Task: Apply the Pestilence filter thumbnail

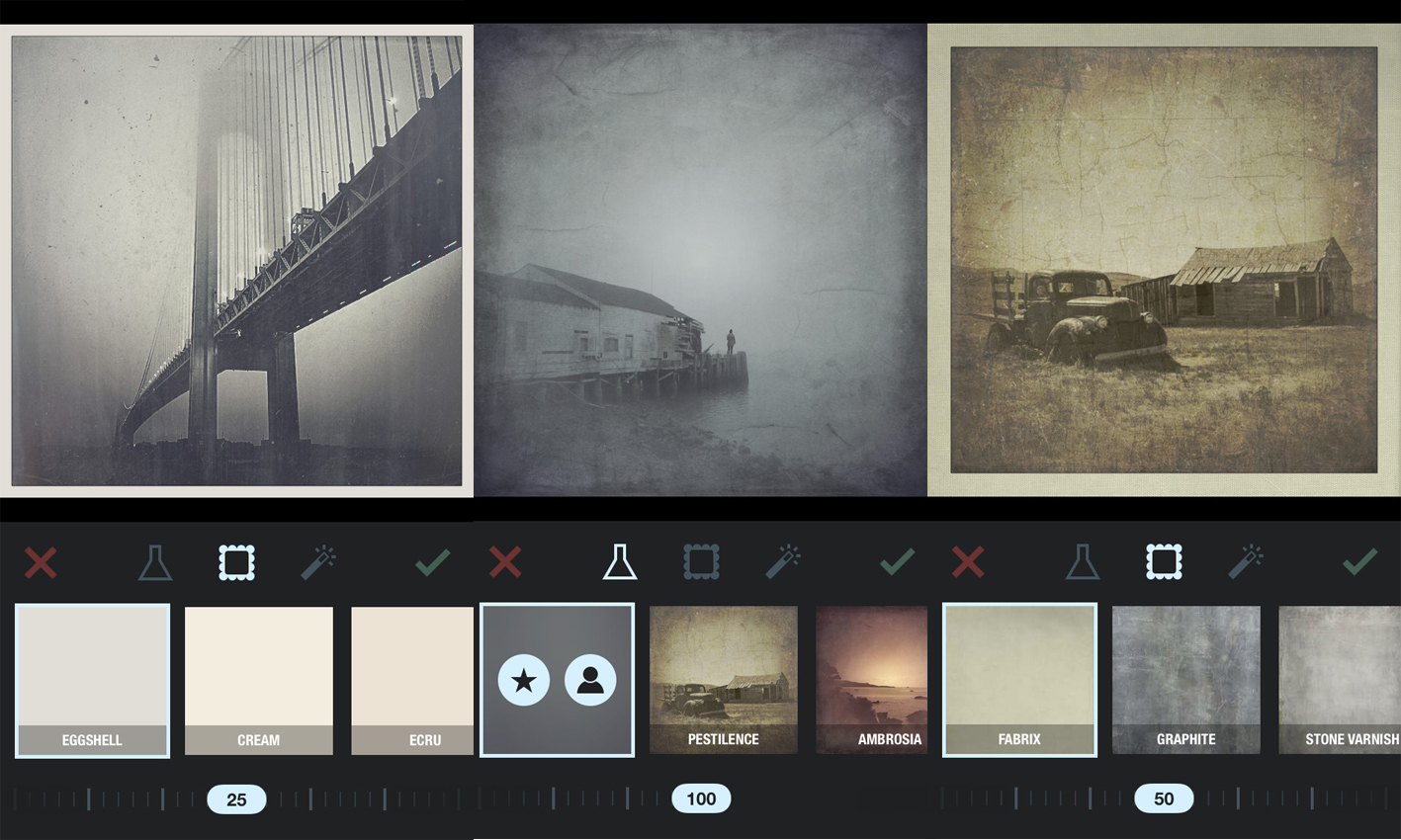Action: pyautogui.click(x=724, y=680)
